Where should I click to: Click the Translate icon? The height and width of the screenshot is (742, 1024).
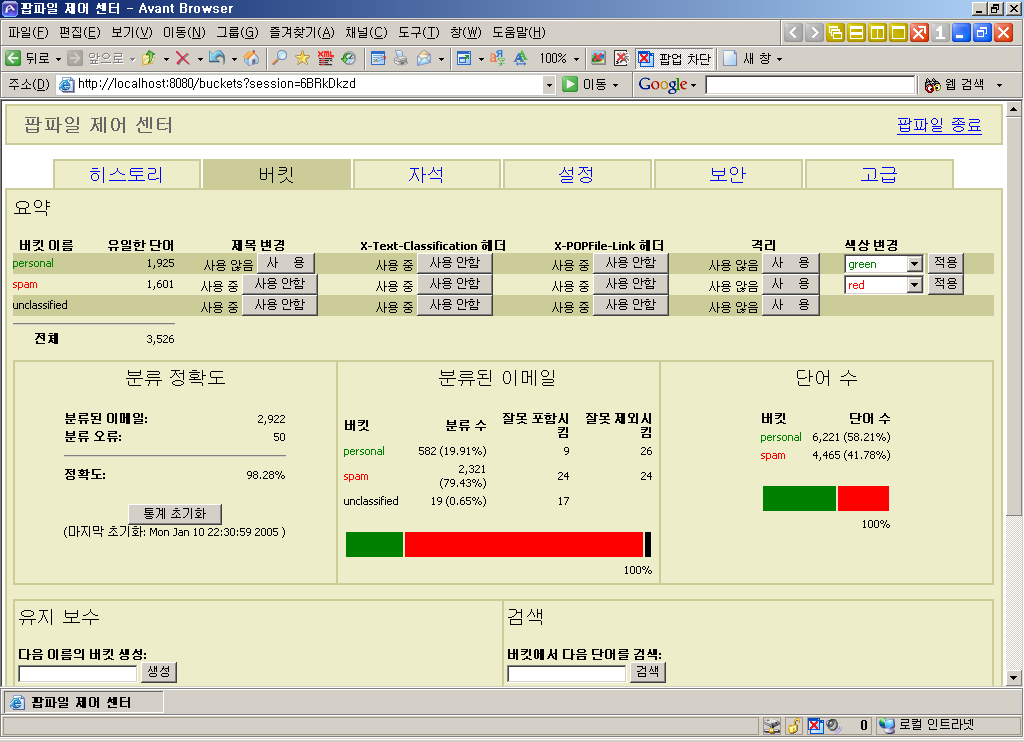497,58
